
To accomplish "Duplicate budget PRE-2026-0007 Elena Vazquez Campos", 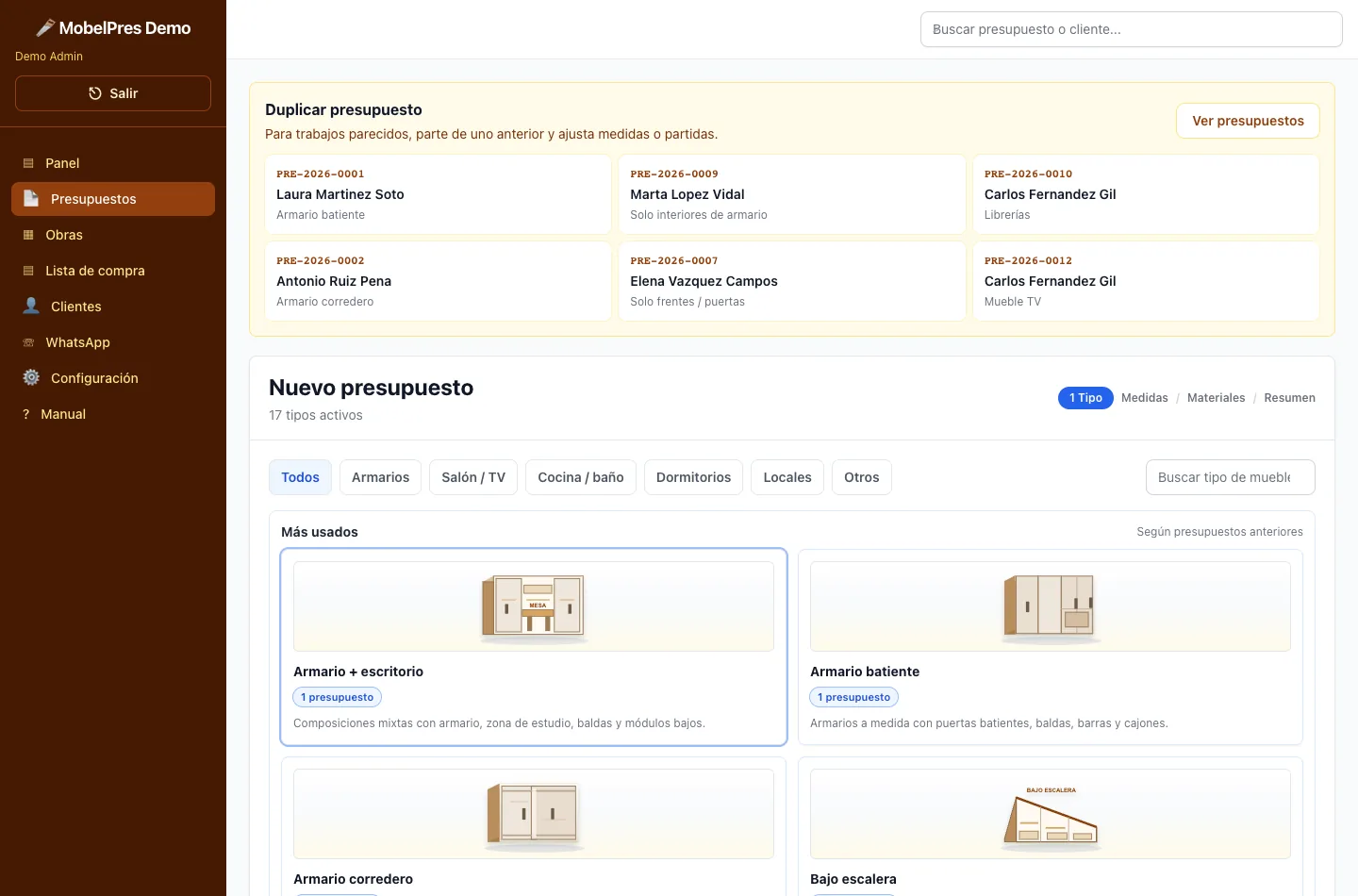I will click(792, 281).
